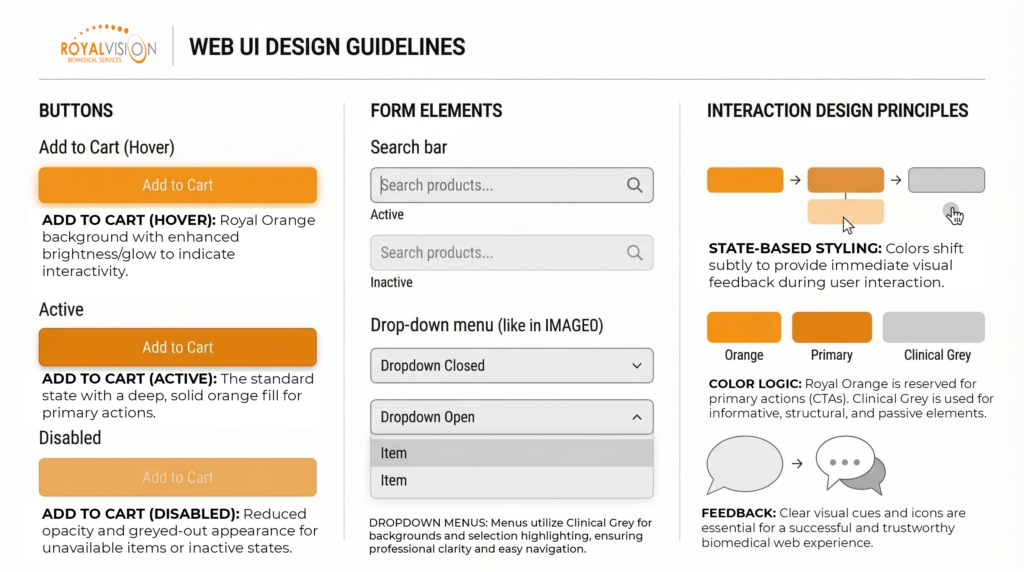This screenshot has width=1024, height=572.
Task: Click the disabled Add to Cart button
Action: click(178, 477)
